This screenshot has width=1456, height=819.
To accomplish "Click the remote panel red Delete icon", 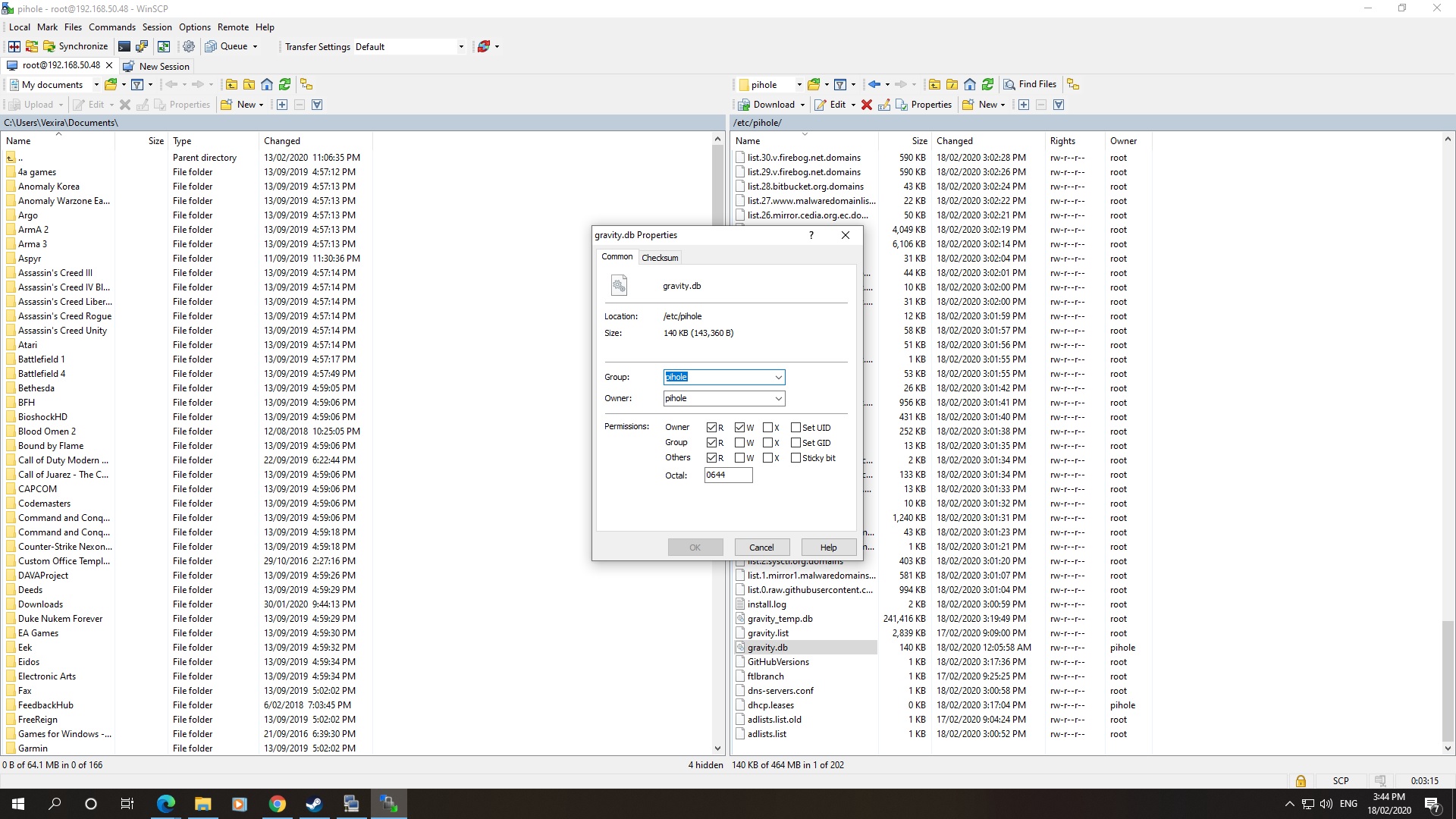I will tap(867, 105).
